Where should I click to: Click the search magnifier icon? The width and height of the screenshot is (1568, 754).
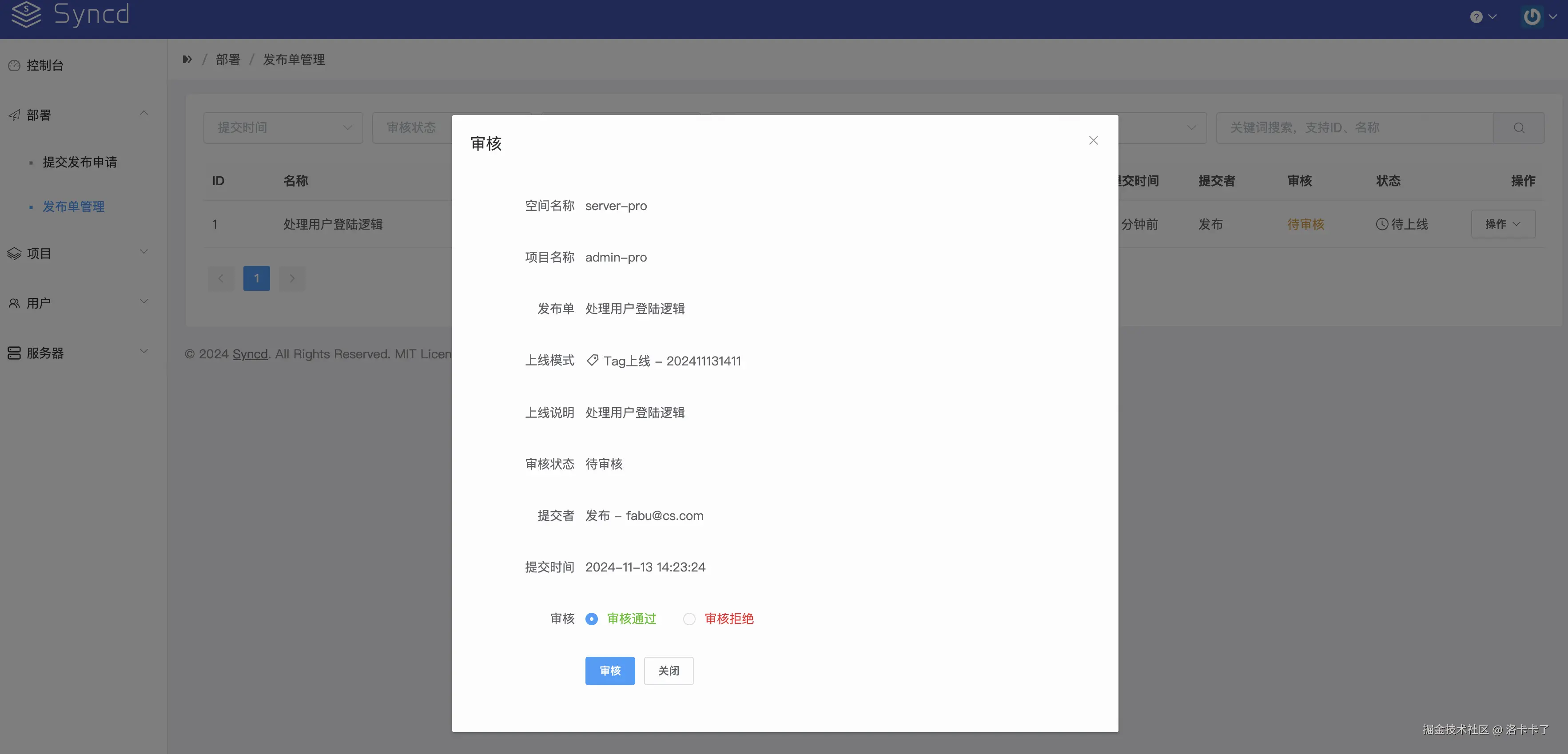point(1519,128)
